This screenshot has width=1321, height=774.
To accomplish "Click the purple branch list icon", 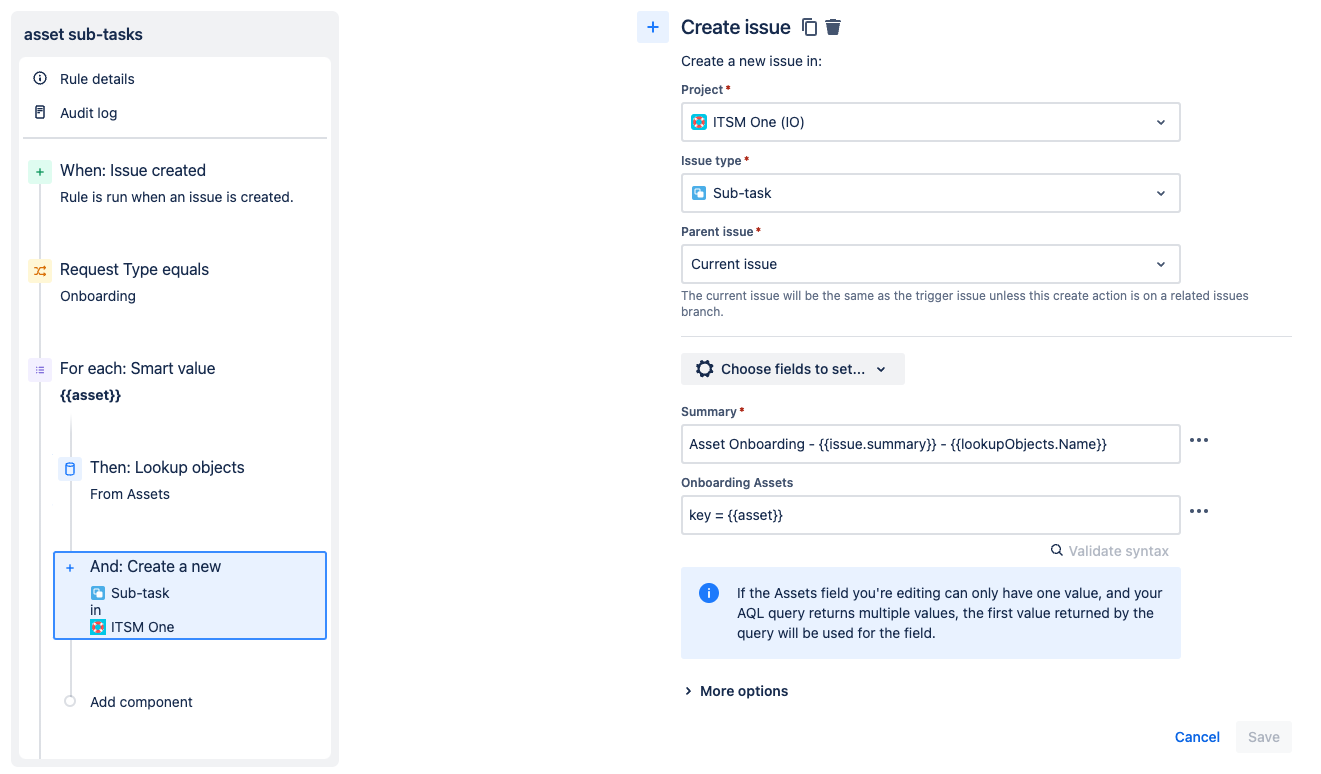I will pos(40,370).
